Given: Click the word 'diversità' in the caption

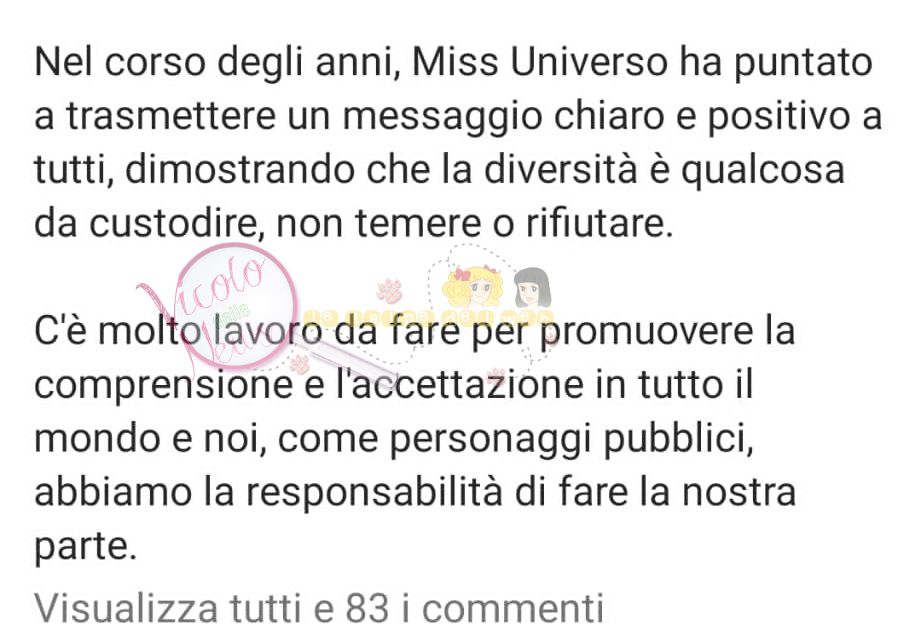Looking at the screenshot, I should coord(560,170).
